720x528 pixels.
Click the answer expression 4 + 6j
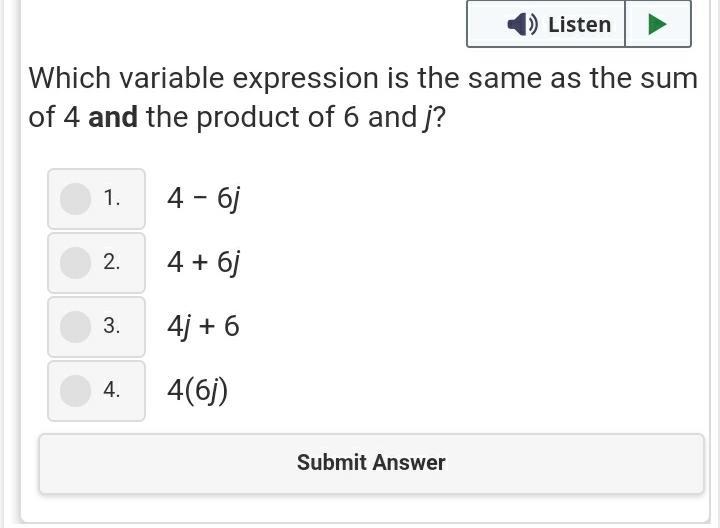point(204,263)
